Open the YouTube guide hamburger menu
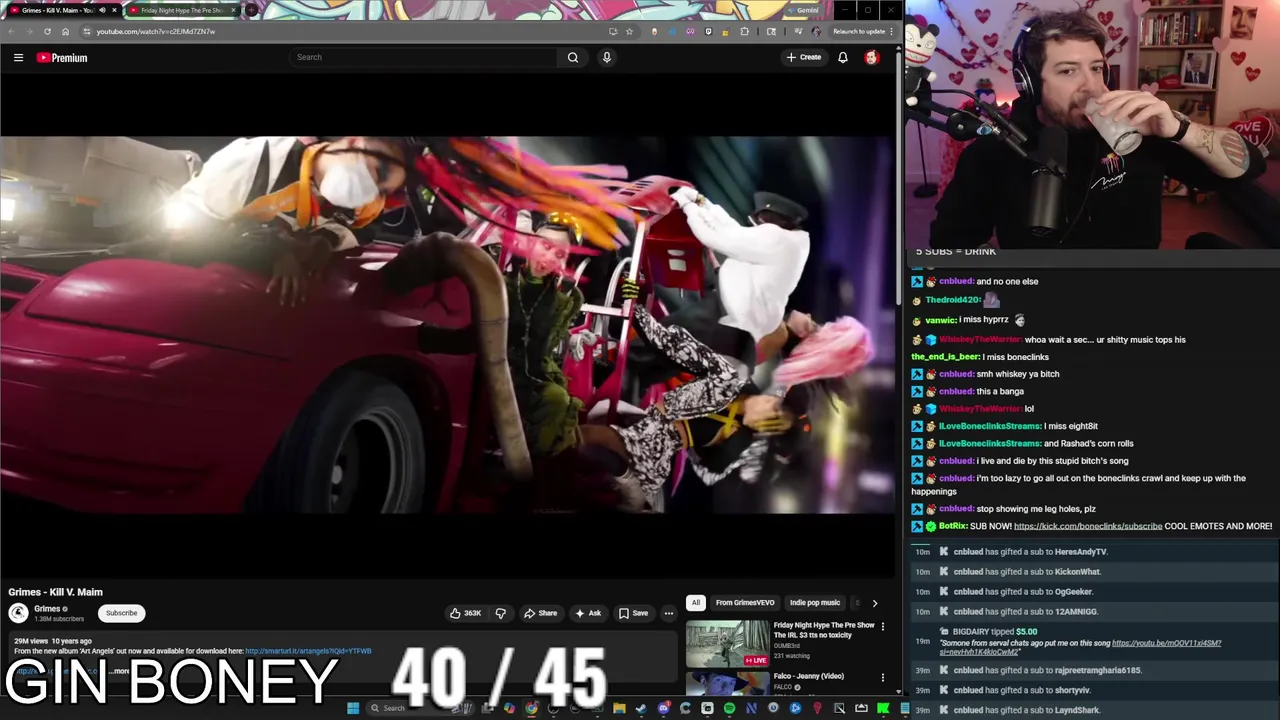The width and height of the screenshot is (1280, 720). pyautogui.click(x=18, y=57)
